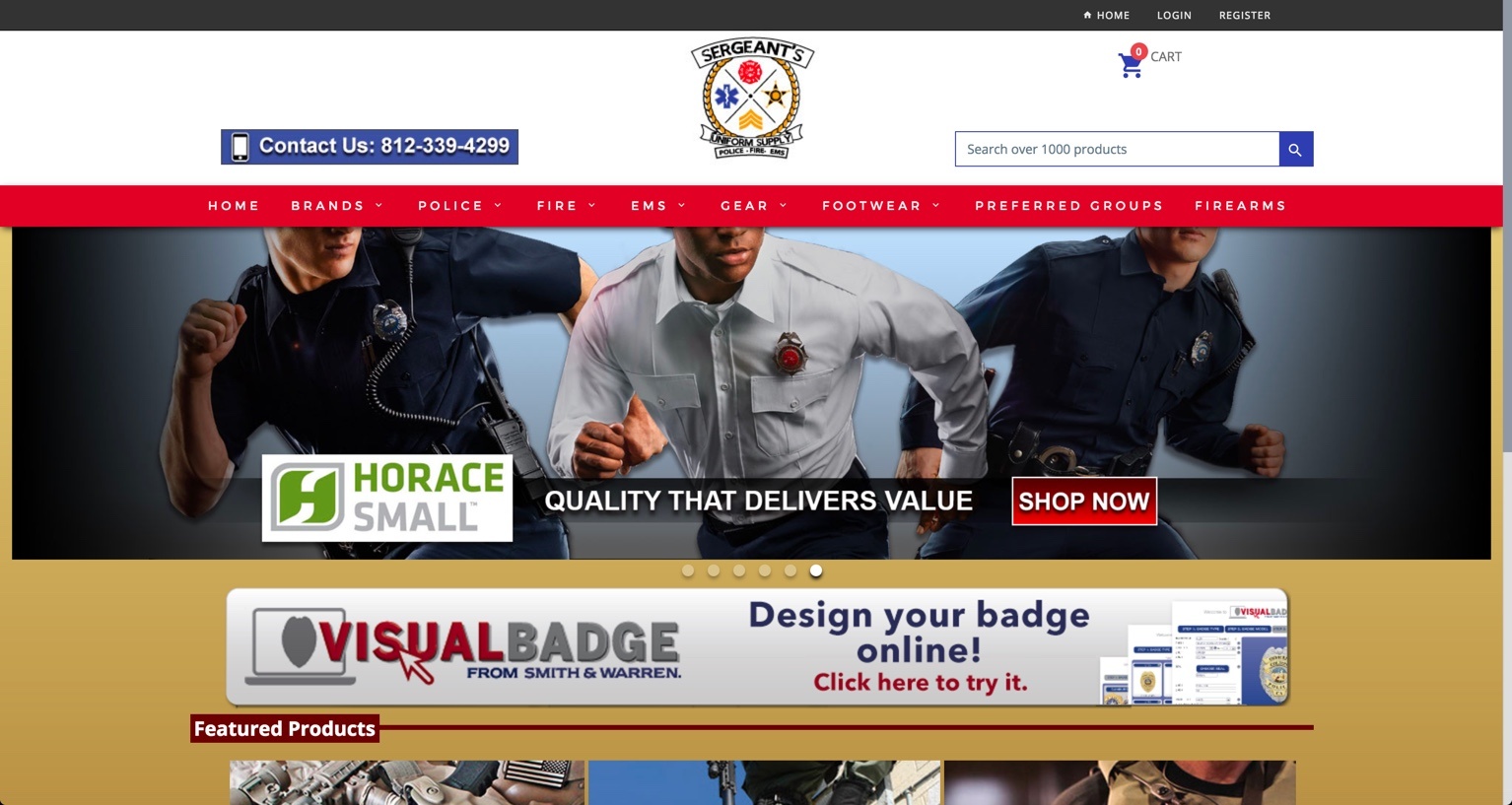Open first featured product with flag patch
This screenshot has height=805, width=1512.
[x=407, y=782]
